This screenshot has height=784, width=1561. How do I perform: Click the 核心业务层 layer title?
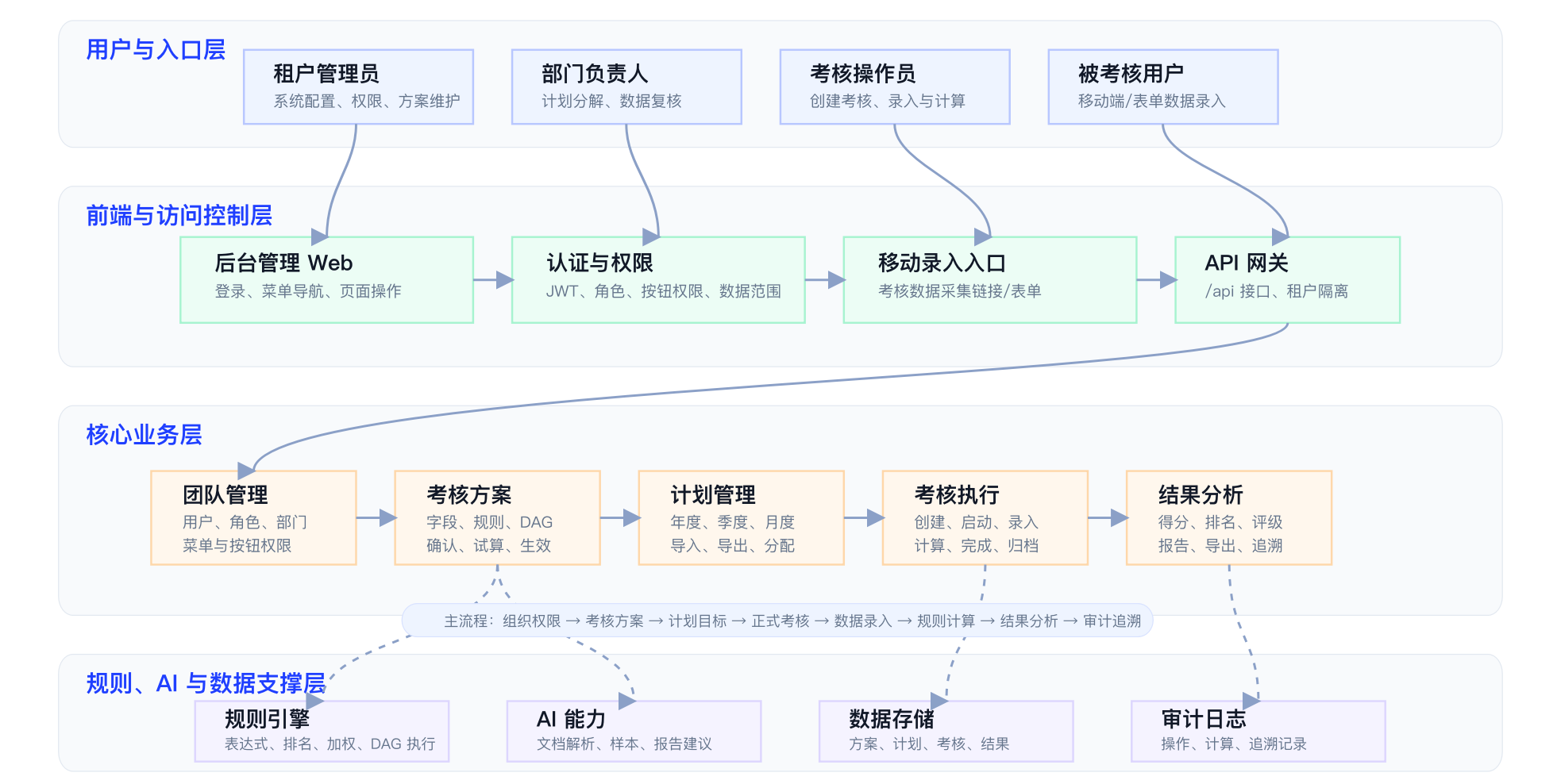click(x=144, y=435)
